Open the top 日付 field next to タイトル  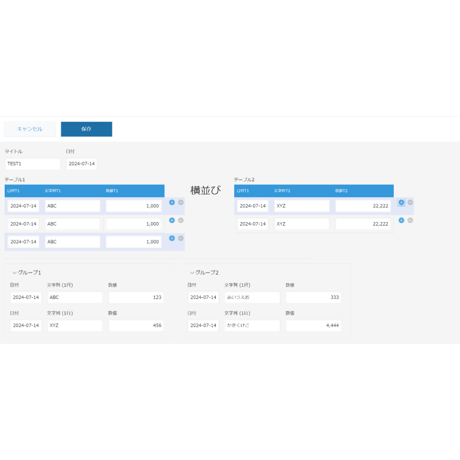[82, 164]
